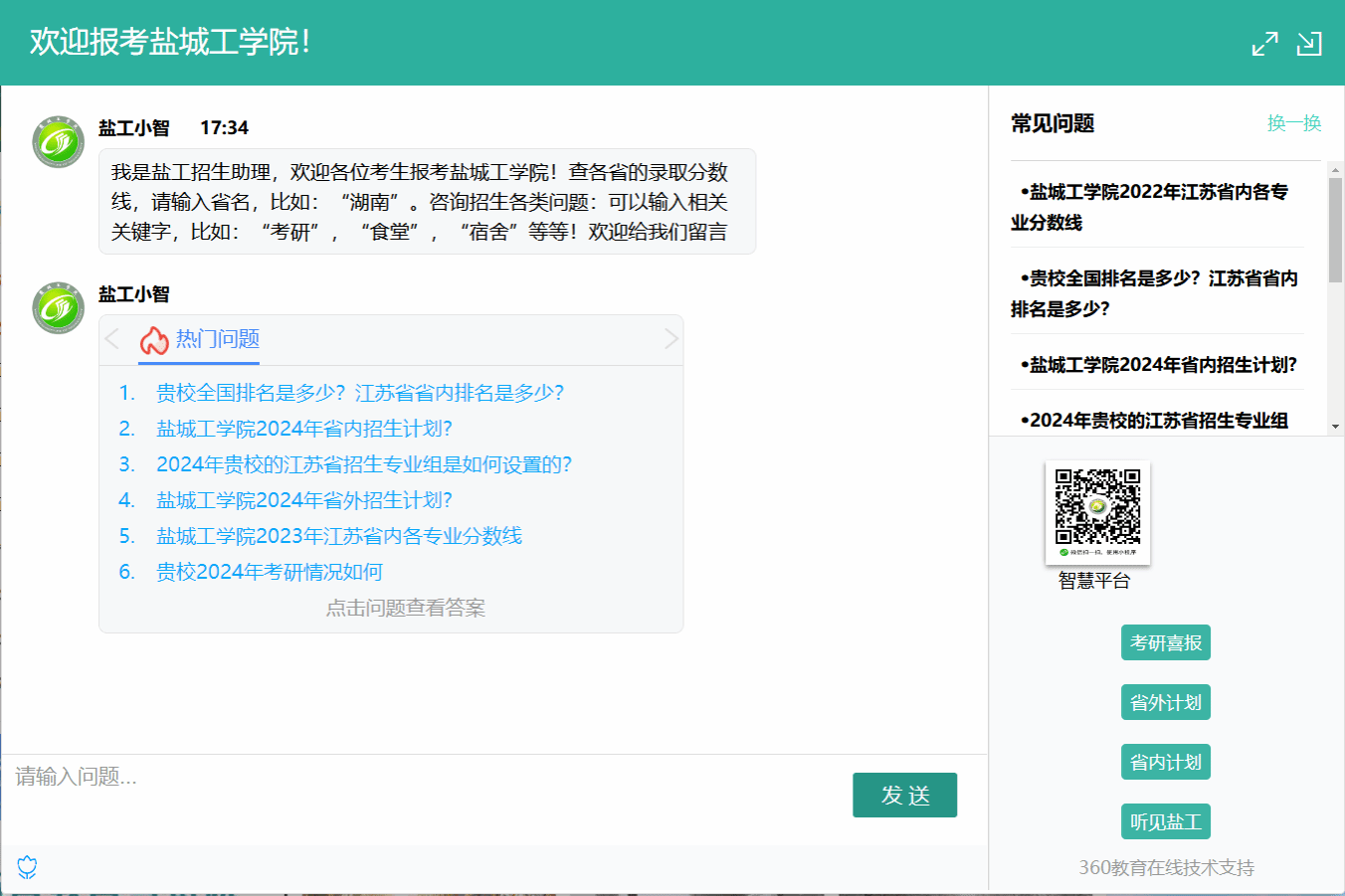Select the 热门问题 tab
The height and width of the screenshot is (896, 1345).
point(217,339)
